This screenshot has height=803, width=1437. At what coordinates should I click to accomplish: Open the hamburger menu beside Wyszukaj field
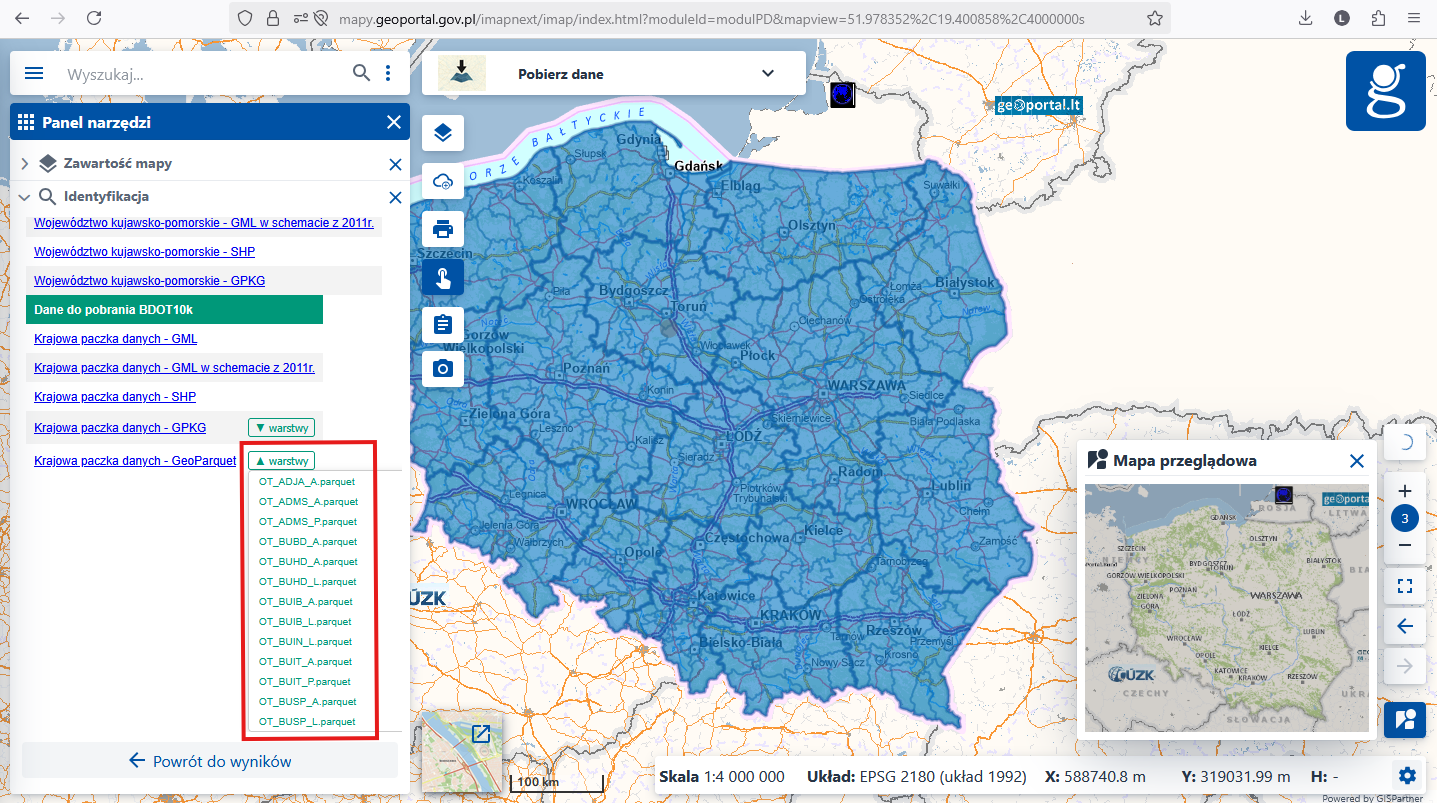coord(33,72)
